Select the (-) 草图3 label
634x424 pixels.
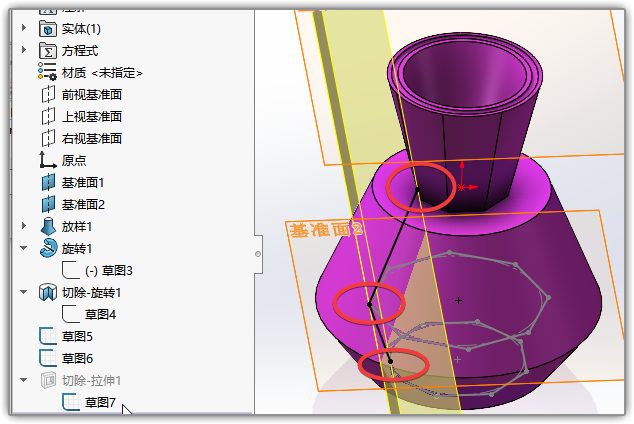click(x=109, y=271)
